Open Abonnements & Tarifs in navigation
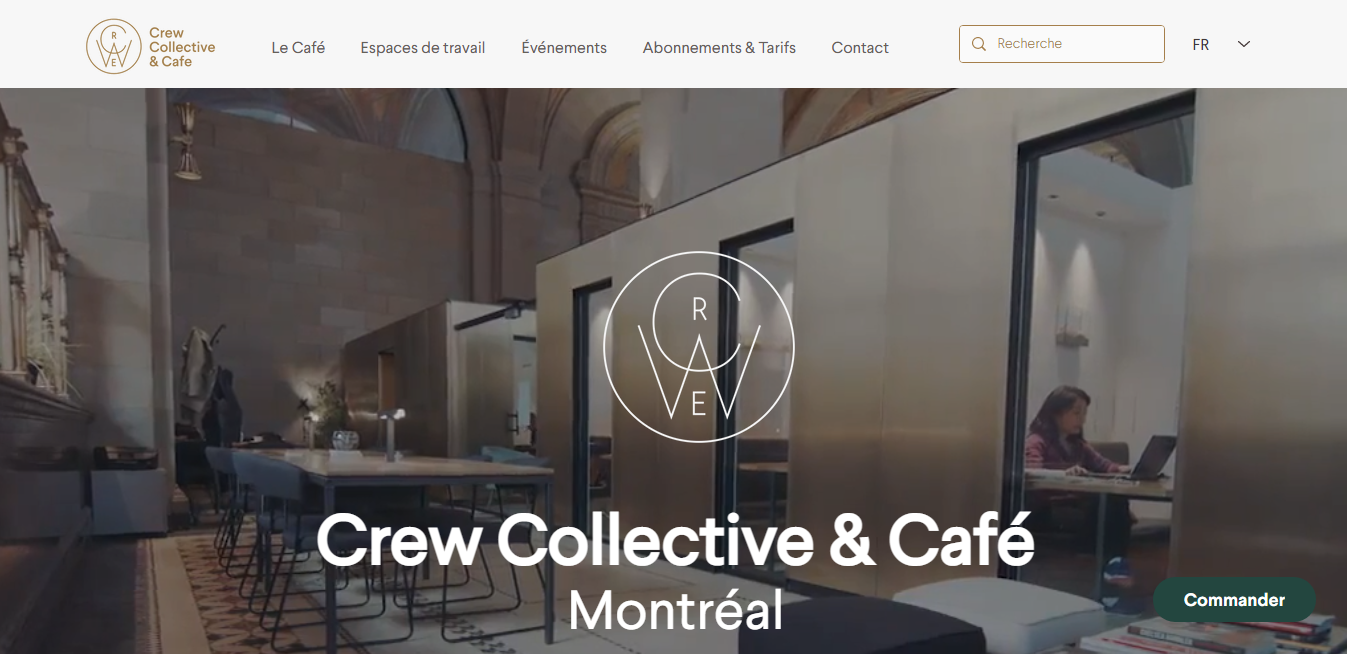Screen dimensions: 1347x654 coord(719,47)
